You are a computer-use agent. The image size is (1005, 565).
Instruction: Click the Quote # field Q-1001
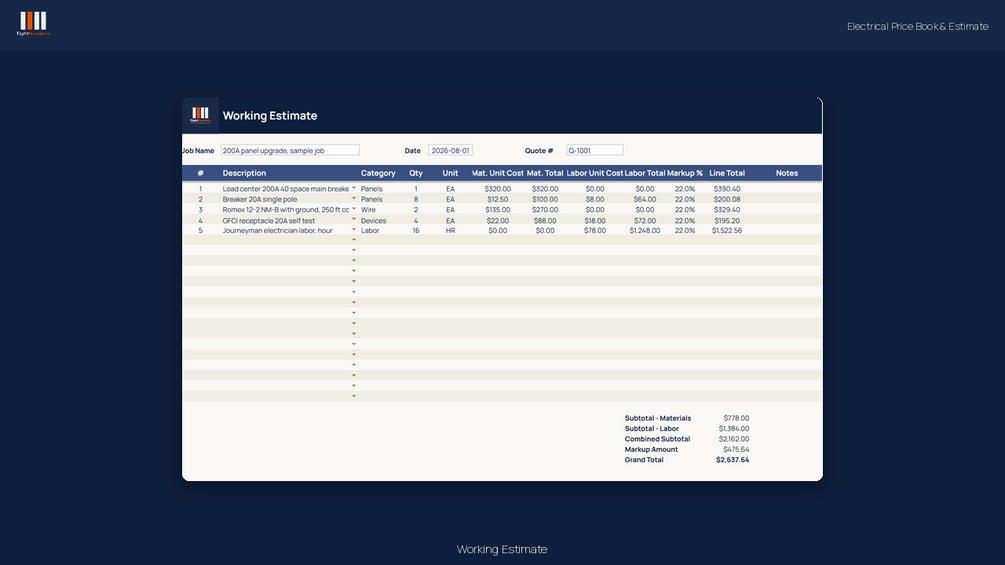click(595, 150)
